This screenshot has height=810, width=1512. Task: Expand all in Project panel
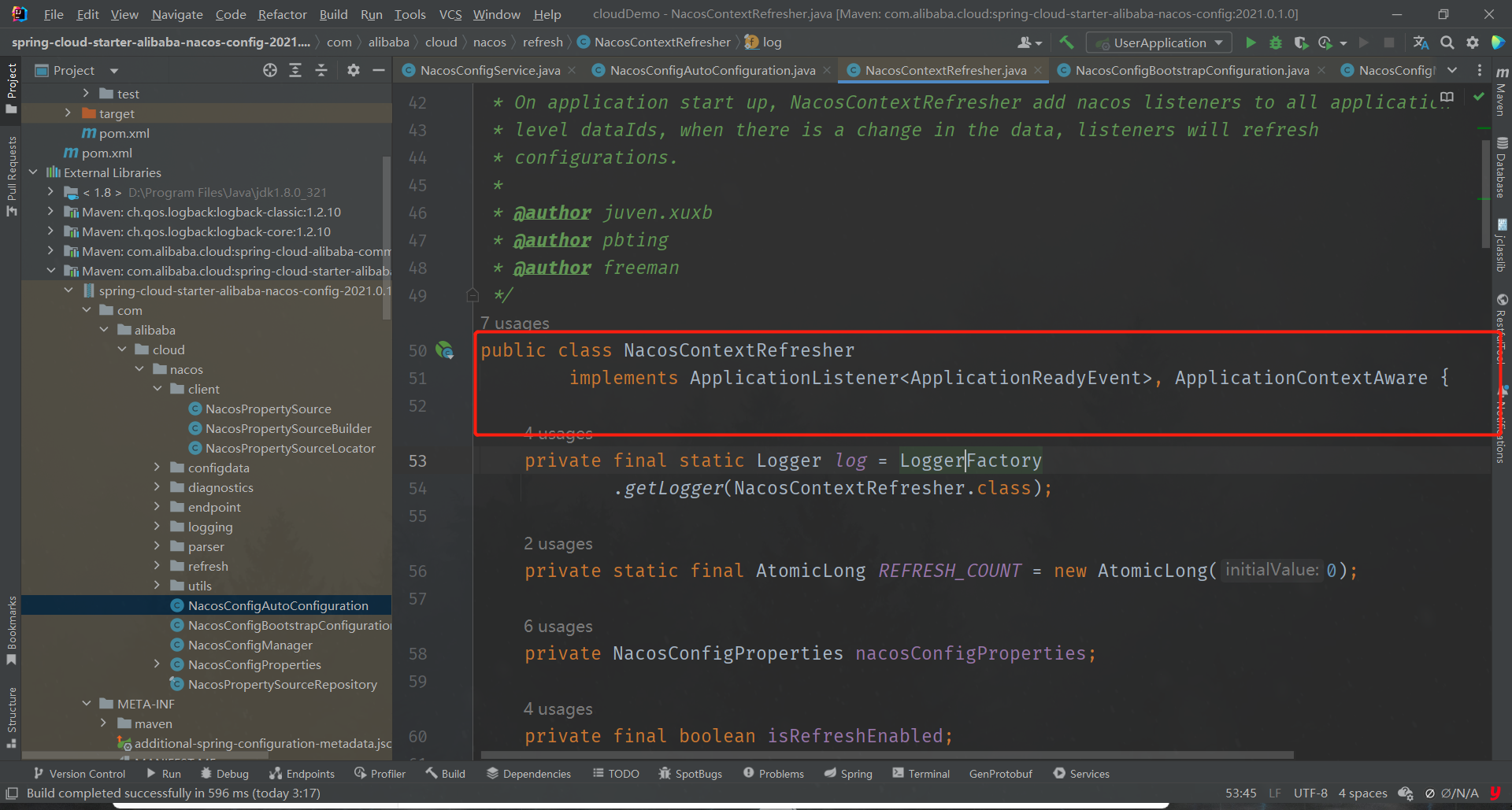(295, 70)
